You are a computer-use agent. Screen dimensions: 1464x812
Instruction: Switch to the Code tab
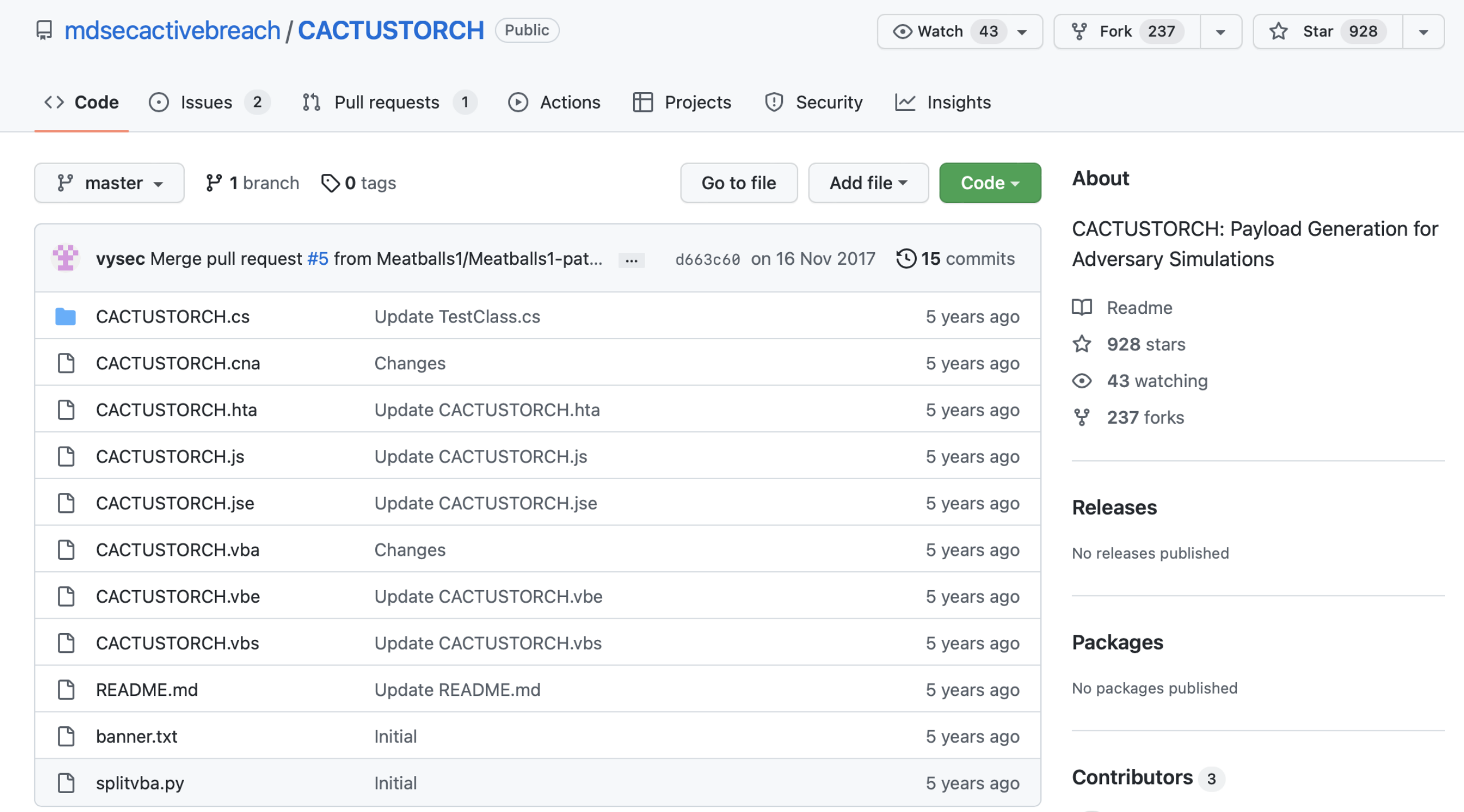(x=81, y=102)
